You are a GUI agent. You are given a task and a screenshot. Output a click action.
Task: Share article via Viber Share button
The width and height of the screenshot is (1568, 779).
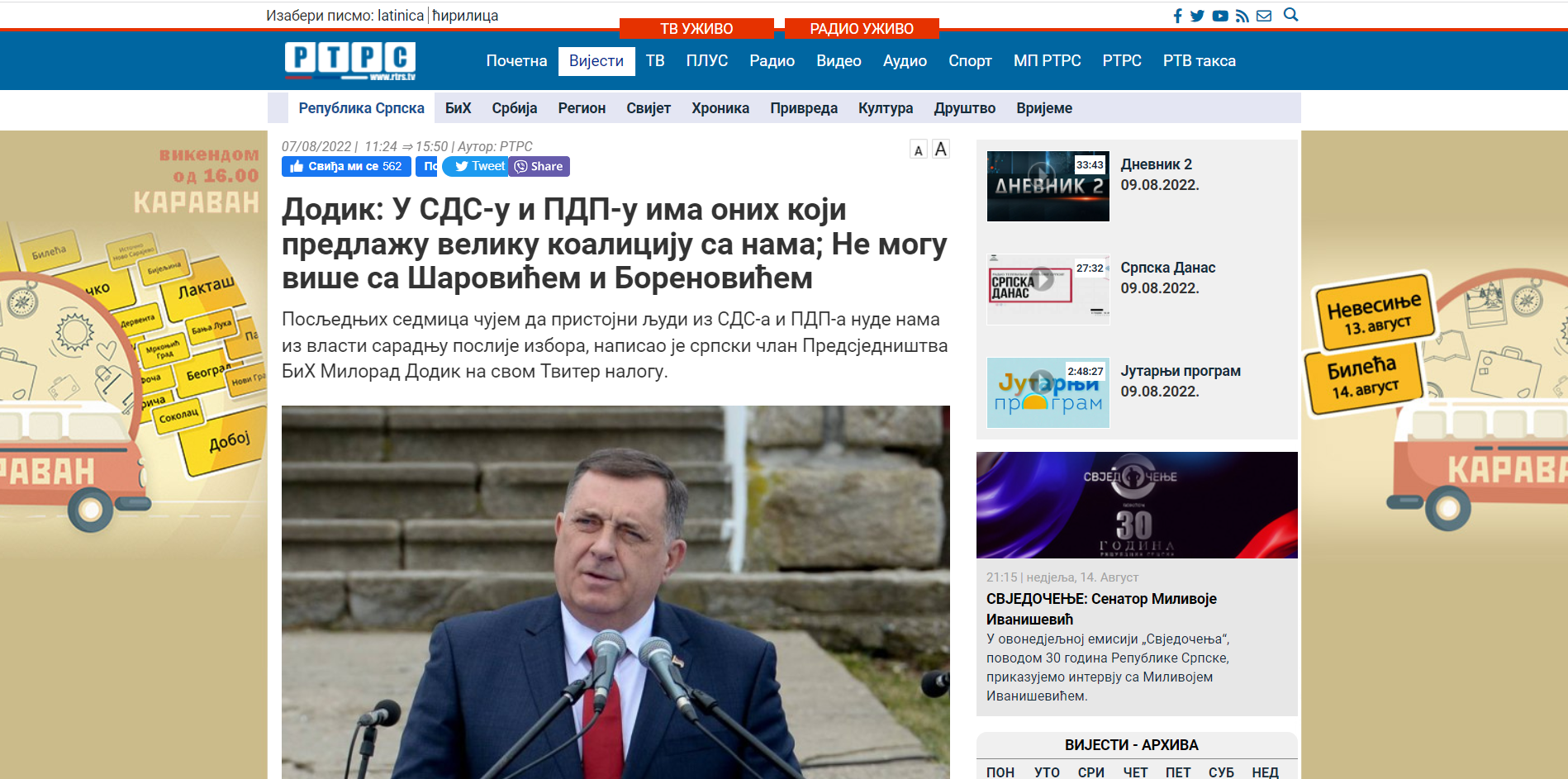click(x=539, y=166)
